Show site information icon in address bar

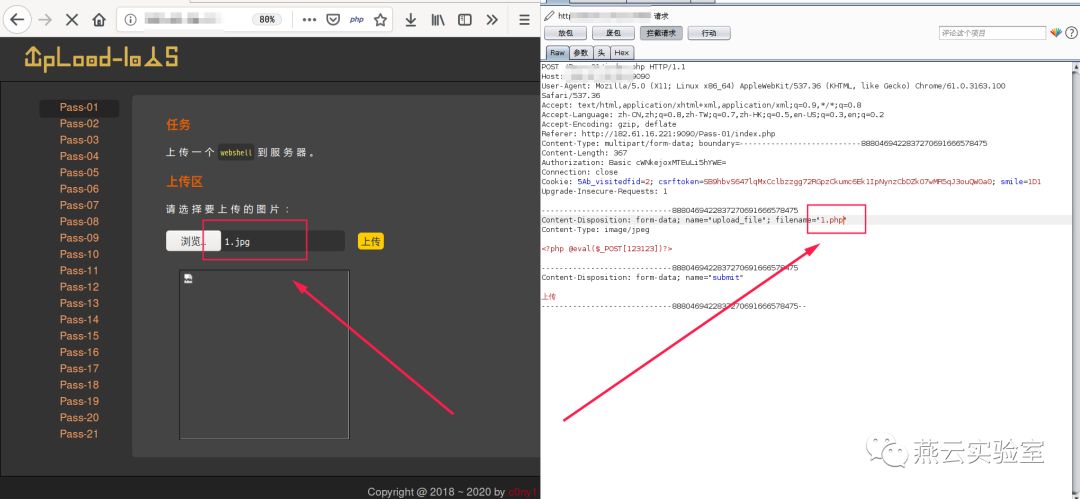tap(130, 19)
